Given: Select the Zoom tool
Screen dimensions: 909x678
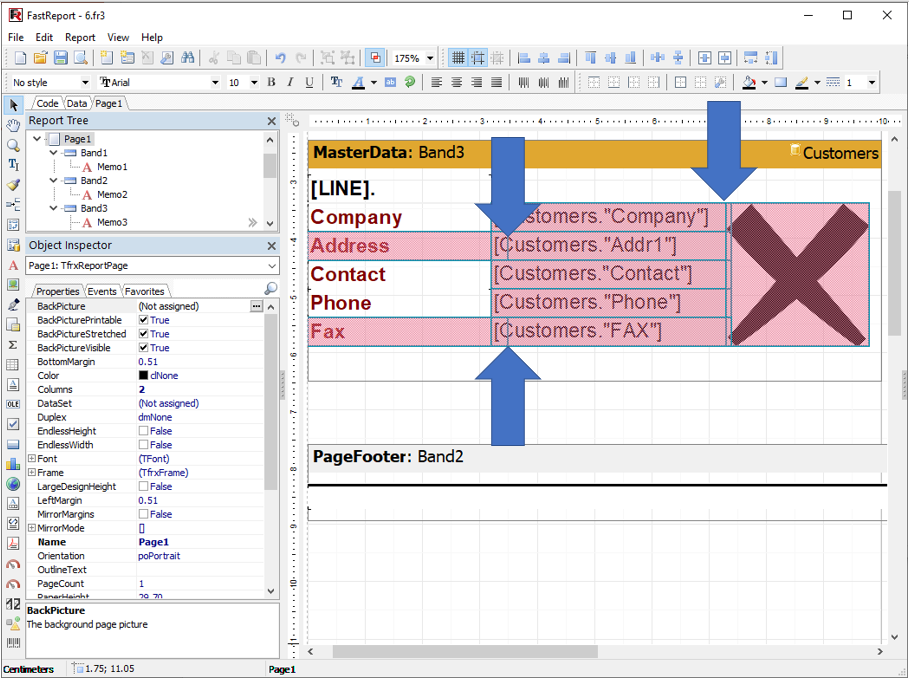Looking at the screenshot, I should point(13,145).
